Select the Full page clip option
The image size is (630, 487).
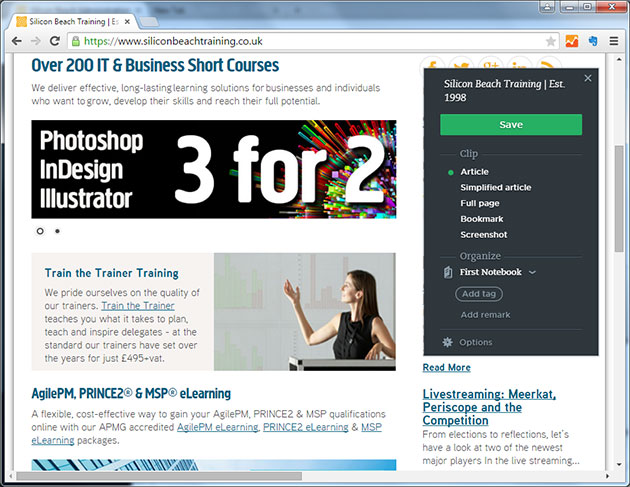(x=480, y=203)
